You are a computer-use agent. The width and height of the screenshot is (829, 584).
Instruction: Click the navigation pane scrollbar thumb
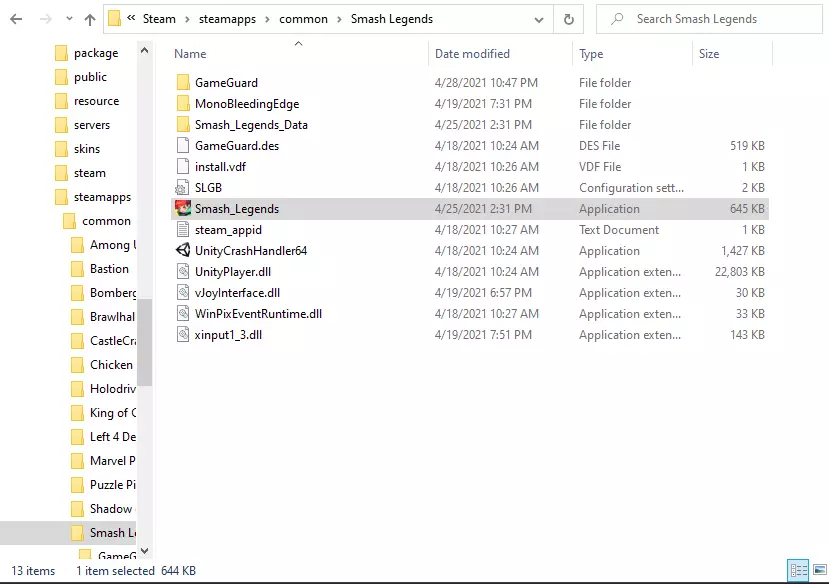pos(144,342)
